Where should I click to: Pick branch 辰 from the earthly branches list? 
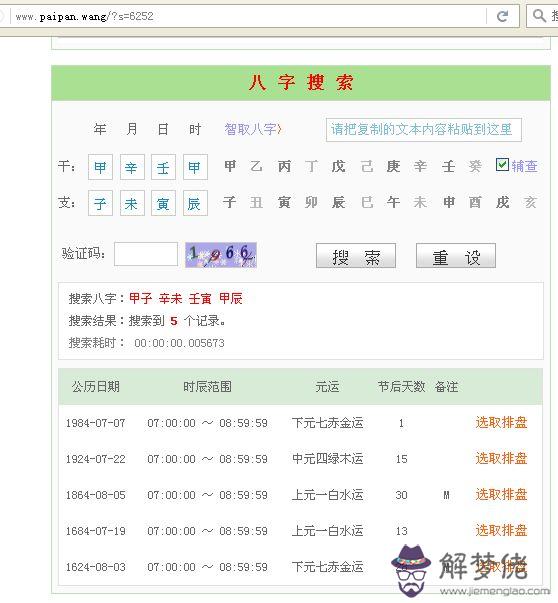pos(338,202)
